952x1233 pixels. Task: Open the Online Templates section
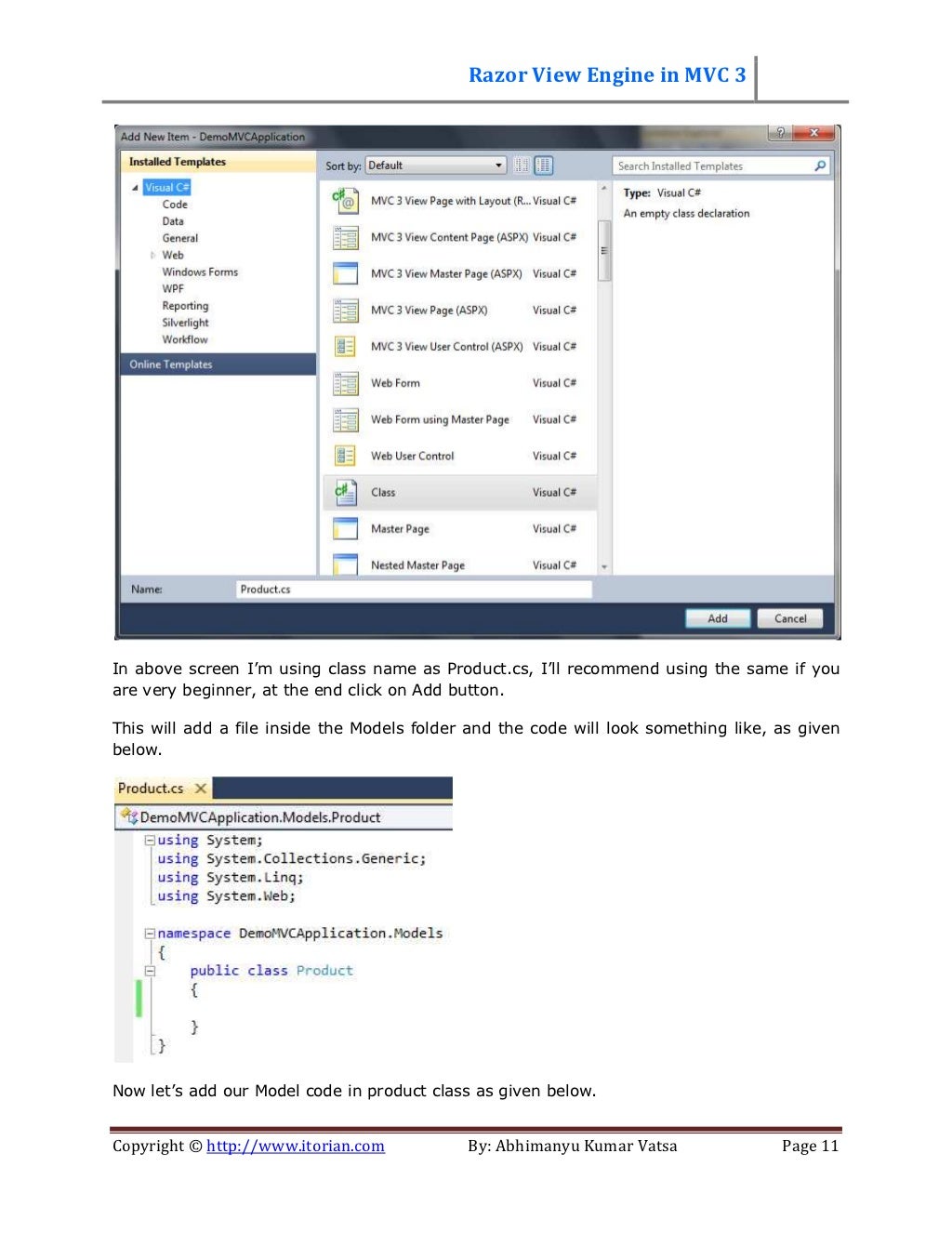pyautogui.click(x=218, y=365)
